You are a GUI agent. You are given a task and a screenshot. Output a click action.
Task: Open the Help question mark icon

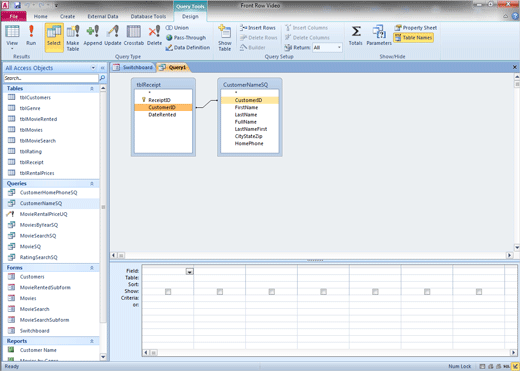[515, 16]
